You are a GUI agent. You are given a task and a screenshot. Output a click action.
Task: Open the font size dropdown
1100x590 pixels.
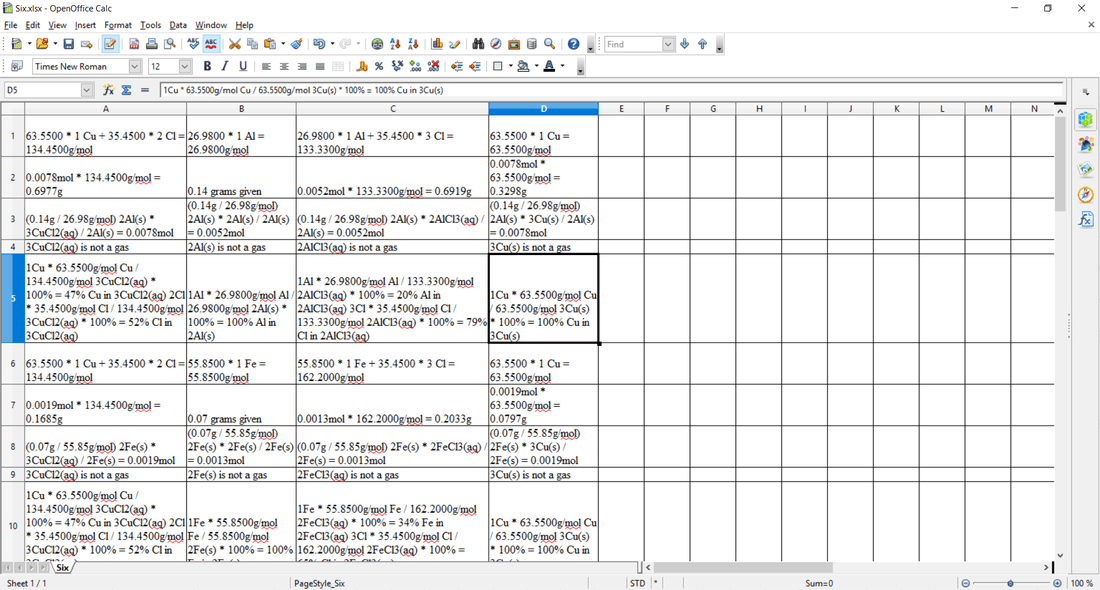point(185,66)
